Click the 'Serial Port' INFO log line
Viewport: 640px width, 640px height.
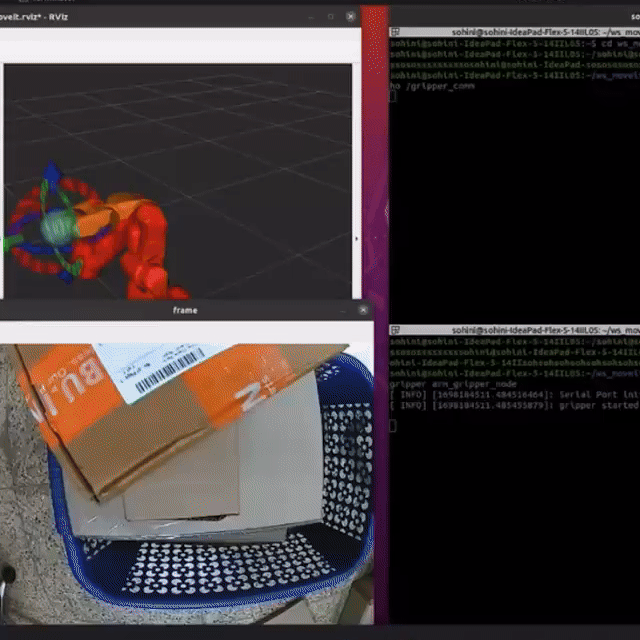[515, 395]
